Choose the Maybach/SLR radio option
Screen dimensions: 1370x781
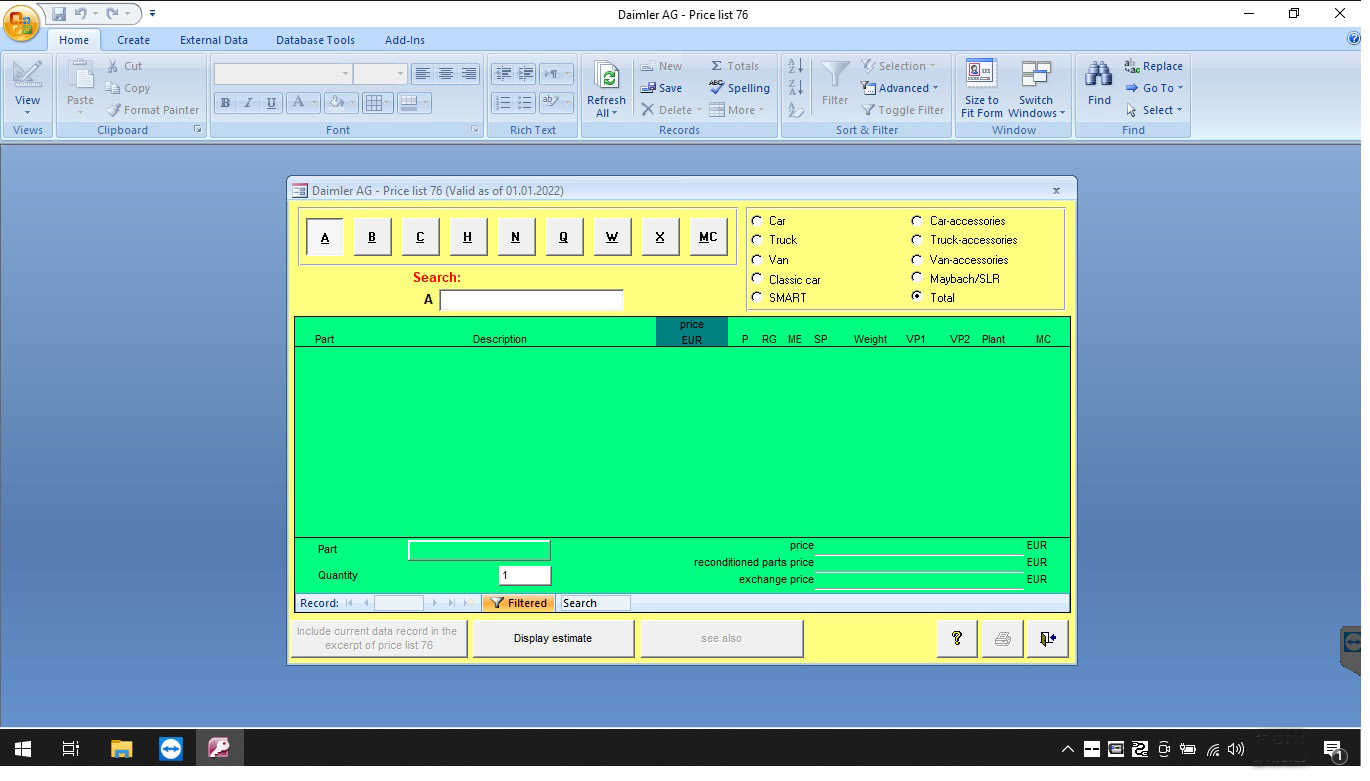(x=916, y=279)
